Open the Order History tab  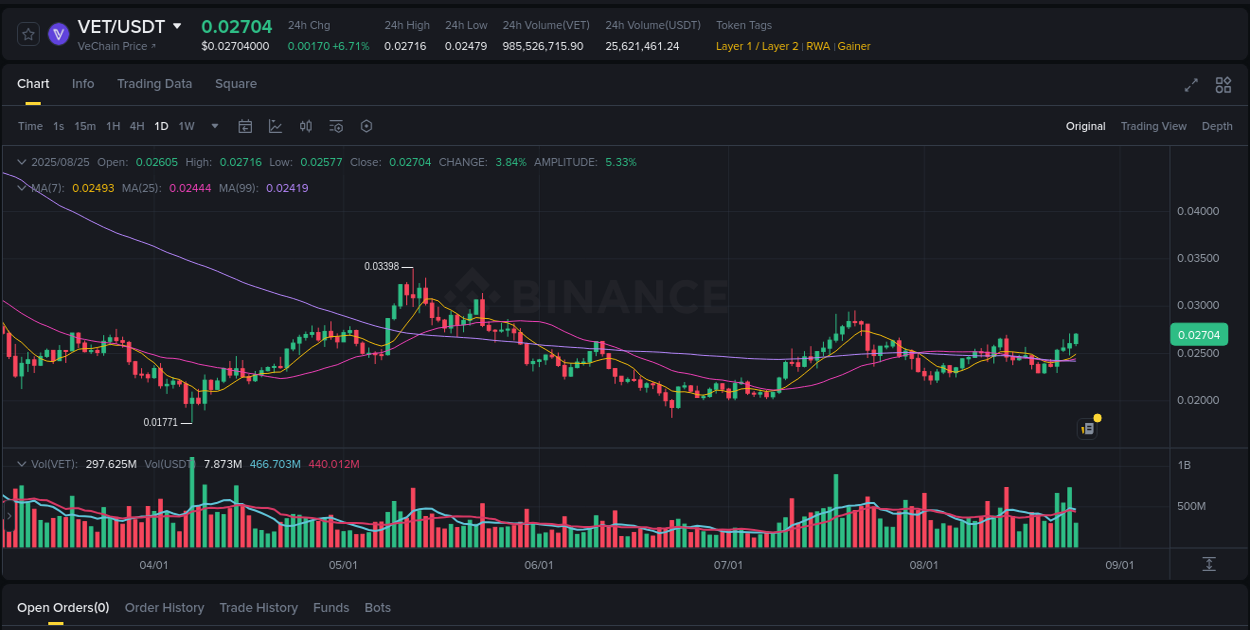[164, 607]
